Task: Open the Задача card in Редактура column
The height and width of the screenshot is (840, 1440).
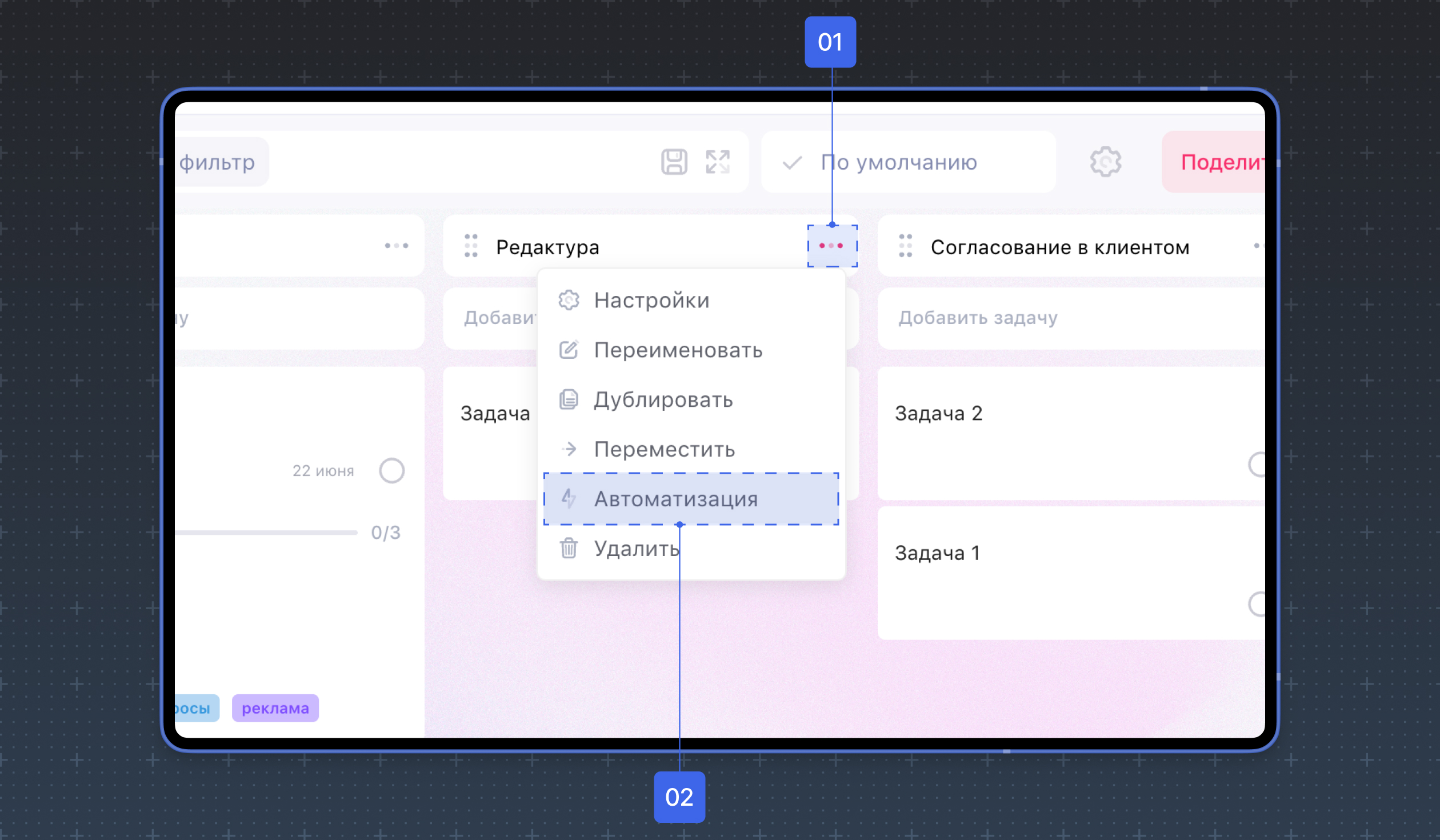Action: 490,433
